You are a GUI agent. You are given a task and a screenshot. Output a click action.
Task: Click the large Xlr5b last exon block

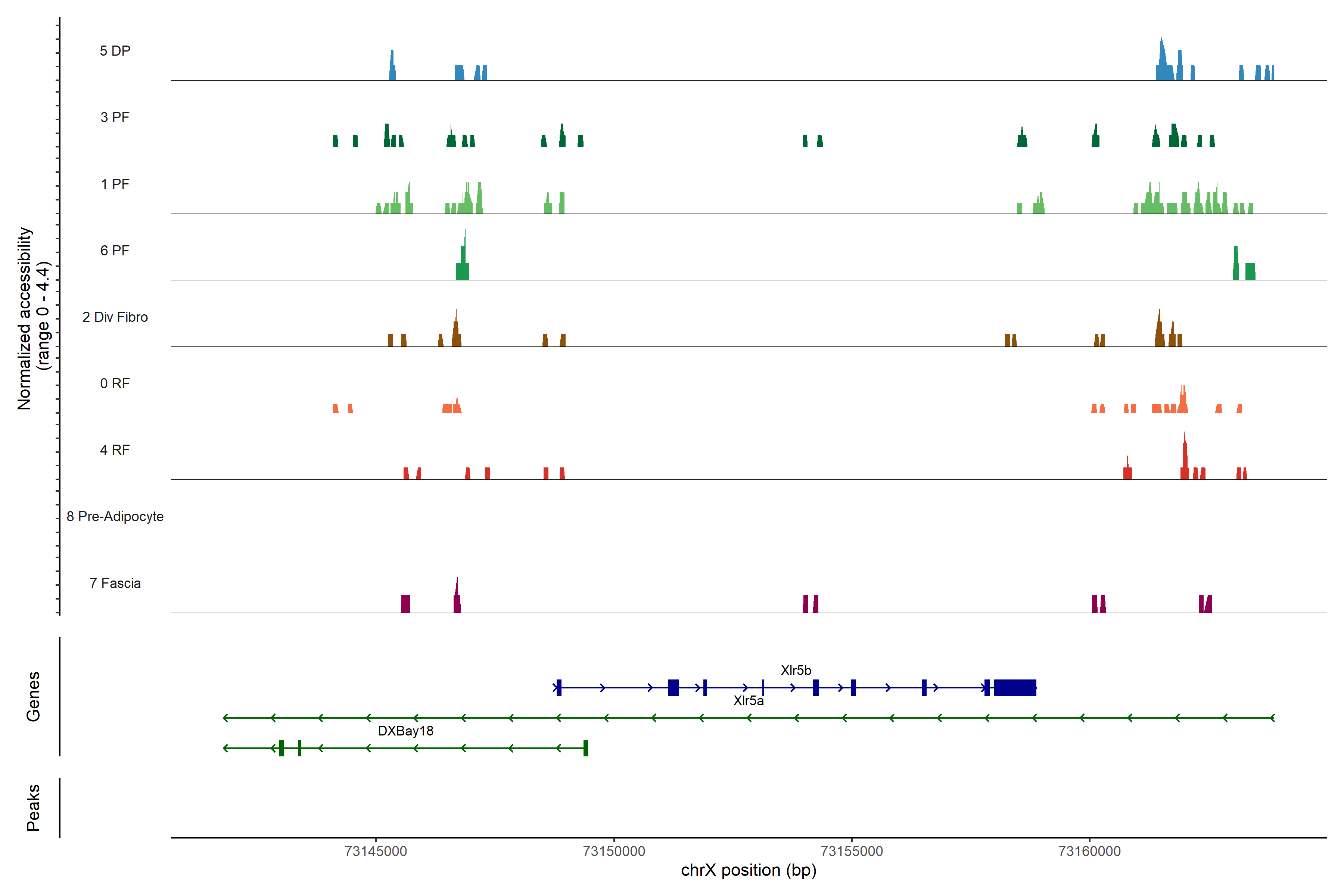pyautogui.click(x=1015, y=687)
